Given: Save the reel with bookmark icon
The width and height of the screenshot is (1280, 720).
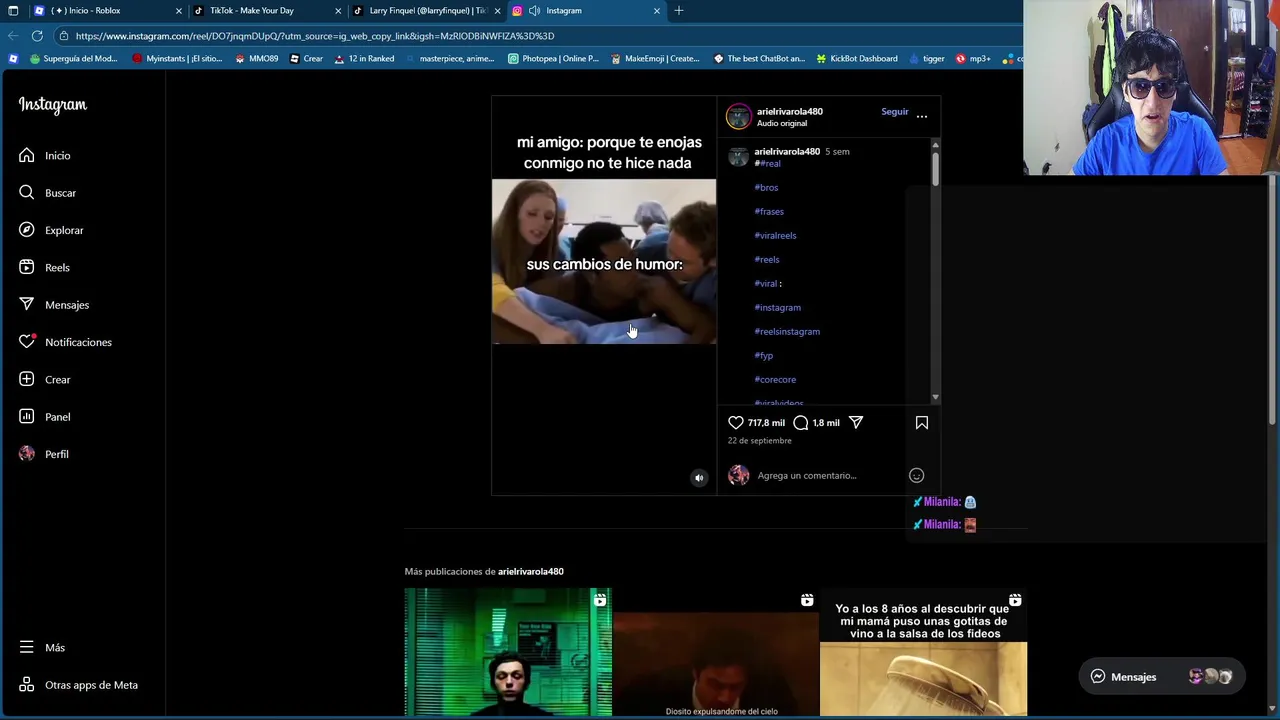Looking at the screenshot, I should (922, 423).
